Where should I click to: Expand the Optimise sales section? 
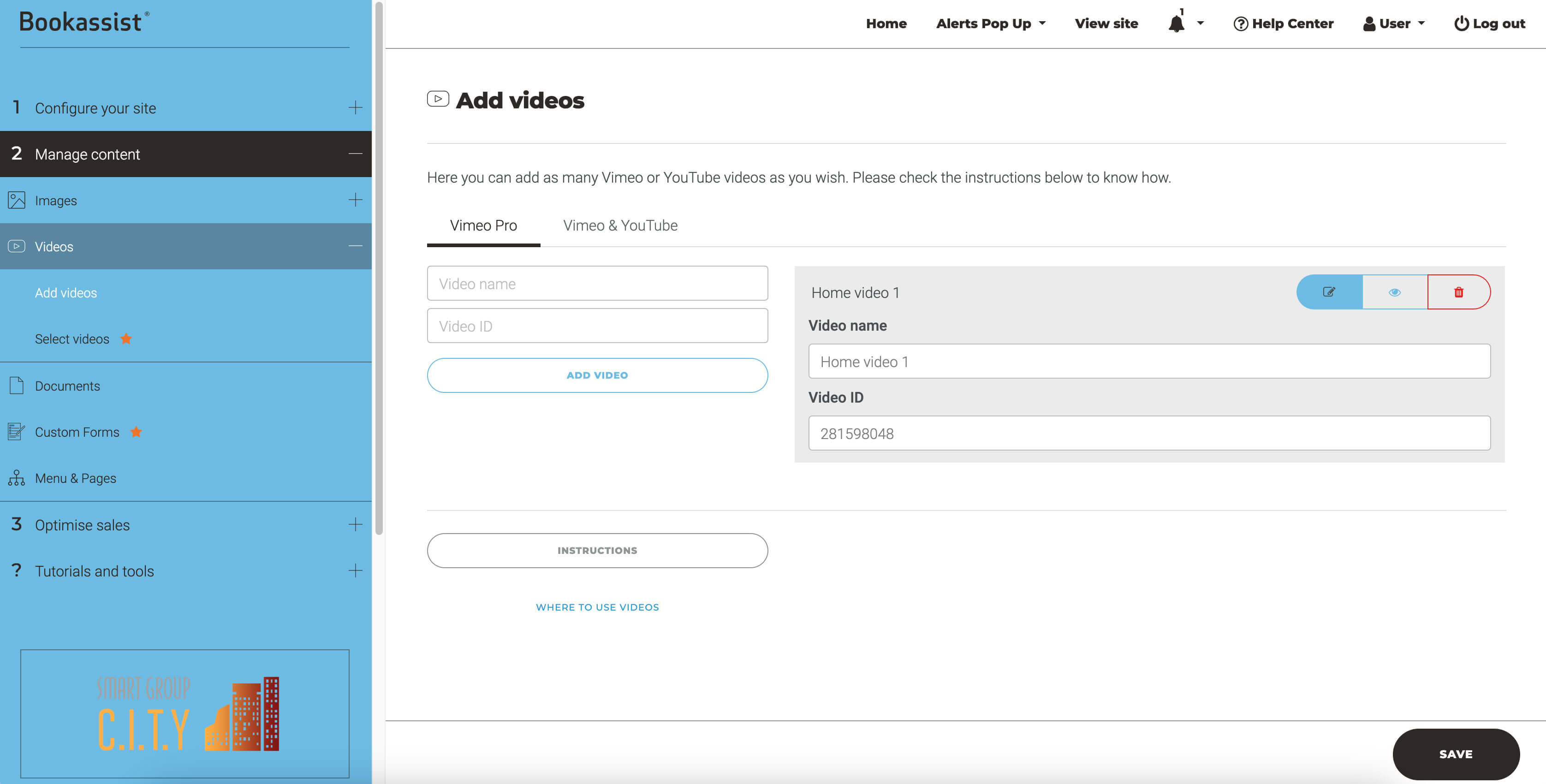355,524
